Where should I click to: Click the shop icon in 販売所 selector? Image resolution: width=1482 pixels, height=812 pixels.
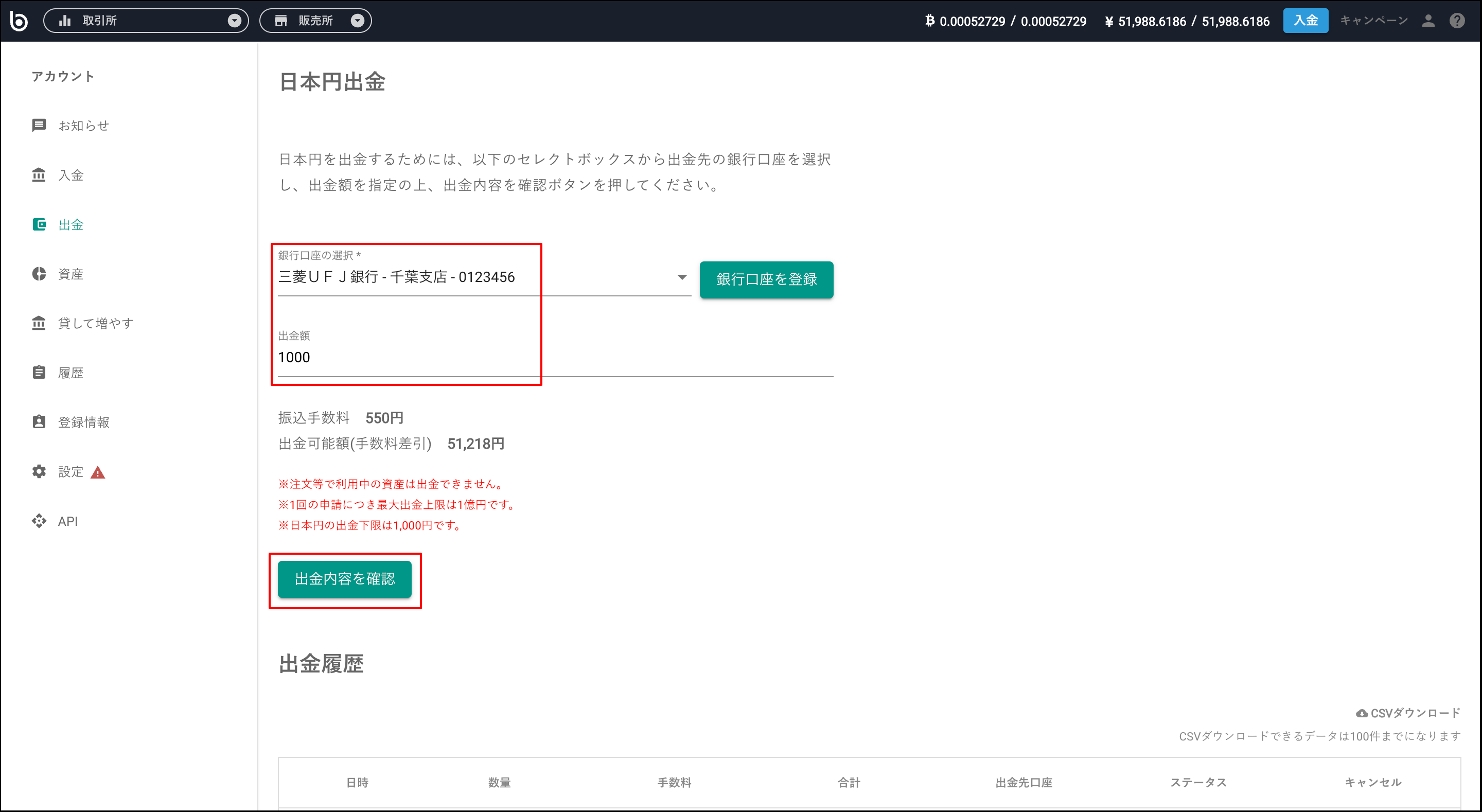[281, 21]
